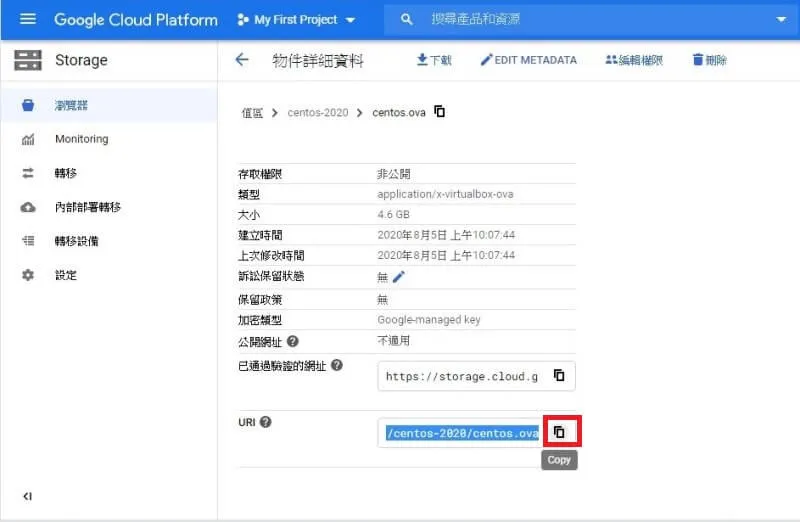This screenshot has width=800, height=522.
Task: Click the application/x-virtualbox-ova type value
Action: (445, 194)
